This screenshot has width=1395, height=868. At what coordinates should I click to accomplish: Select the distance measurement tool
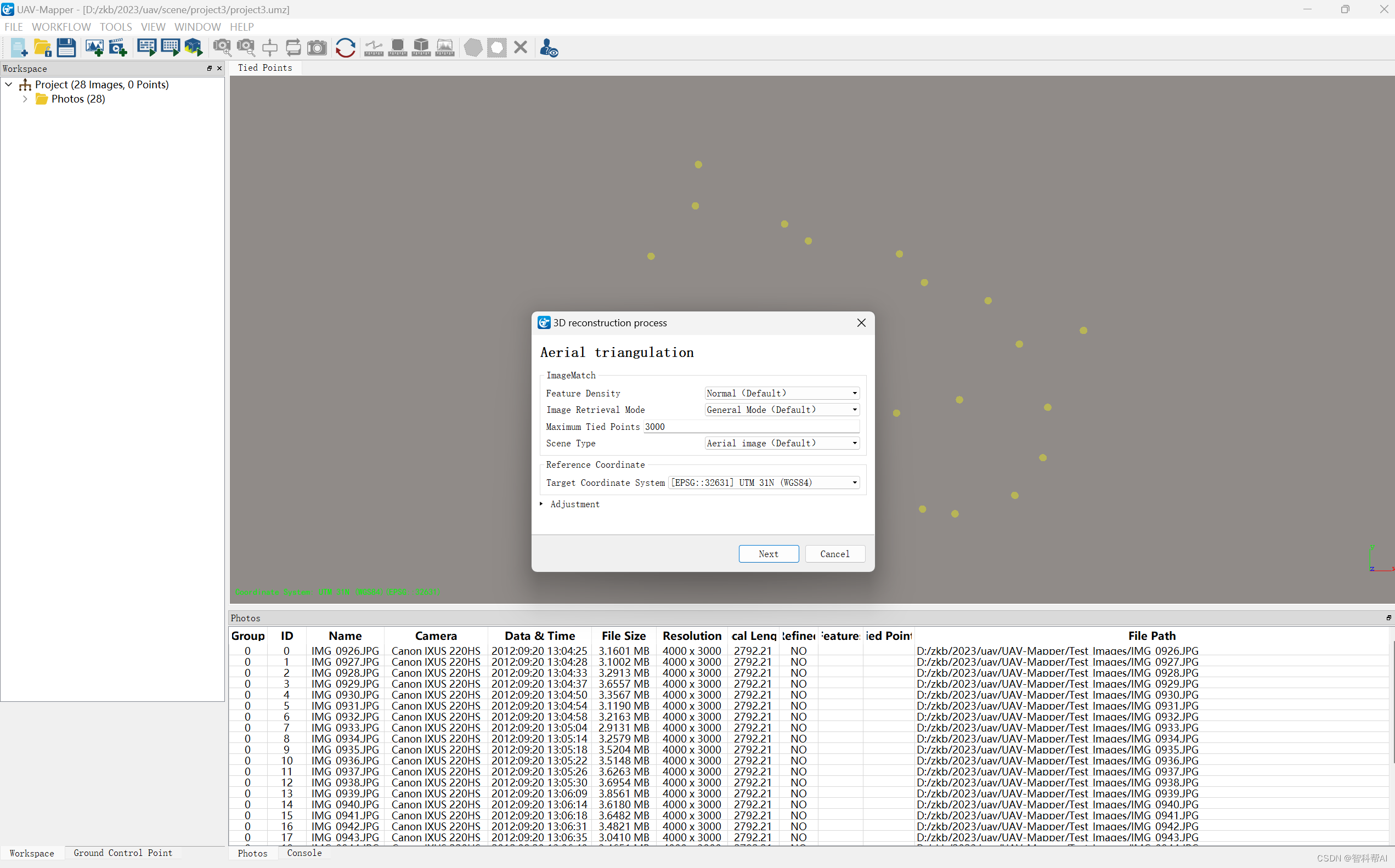[x=374, y=48]
